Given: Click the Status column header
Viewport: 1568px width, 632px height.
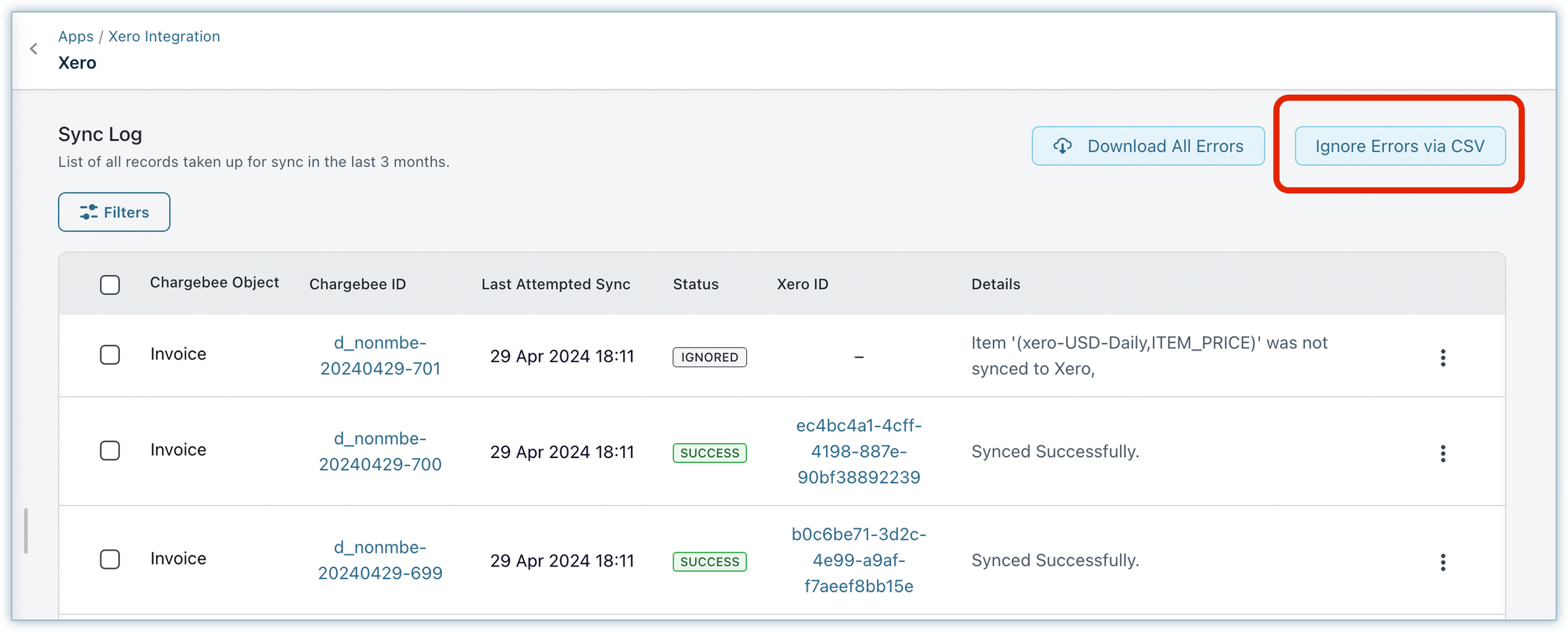Looking at the screenshot, I should point(695,284).
